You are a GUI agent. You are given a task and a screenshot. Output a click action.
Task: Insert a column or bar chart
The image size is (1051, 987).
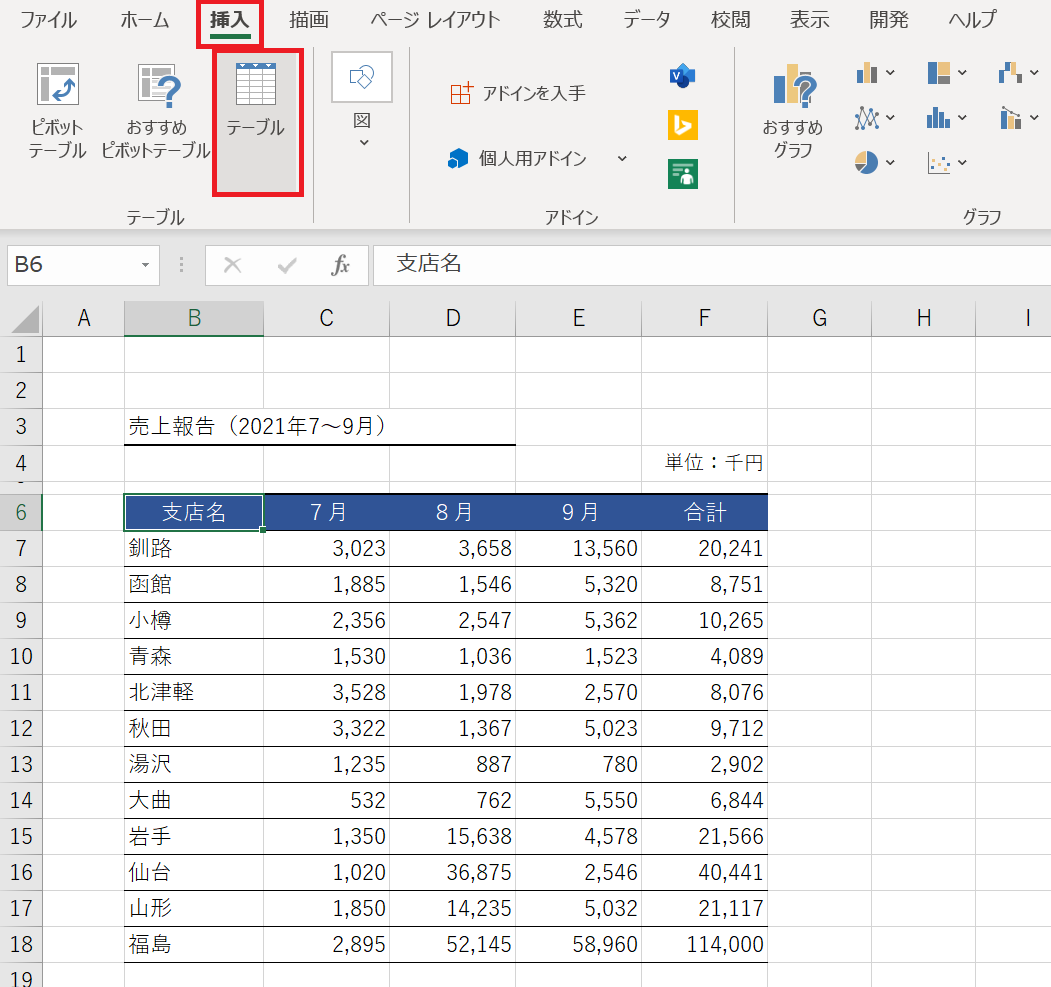pos(867,72)
